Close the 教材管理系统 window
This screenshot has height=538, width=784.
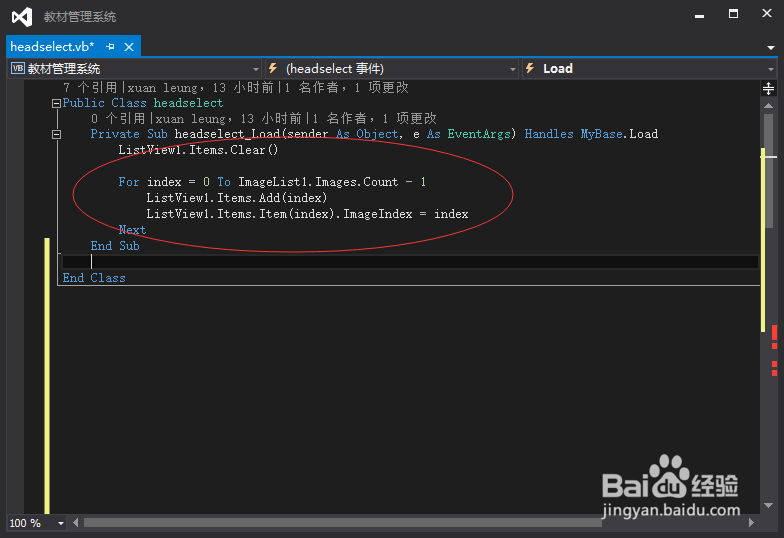coord(766,14)
